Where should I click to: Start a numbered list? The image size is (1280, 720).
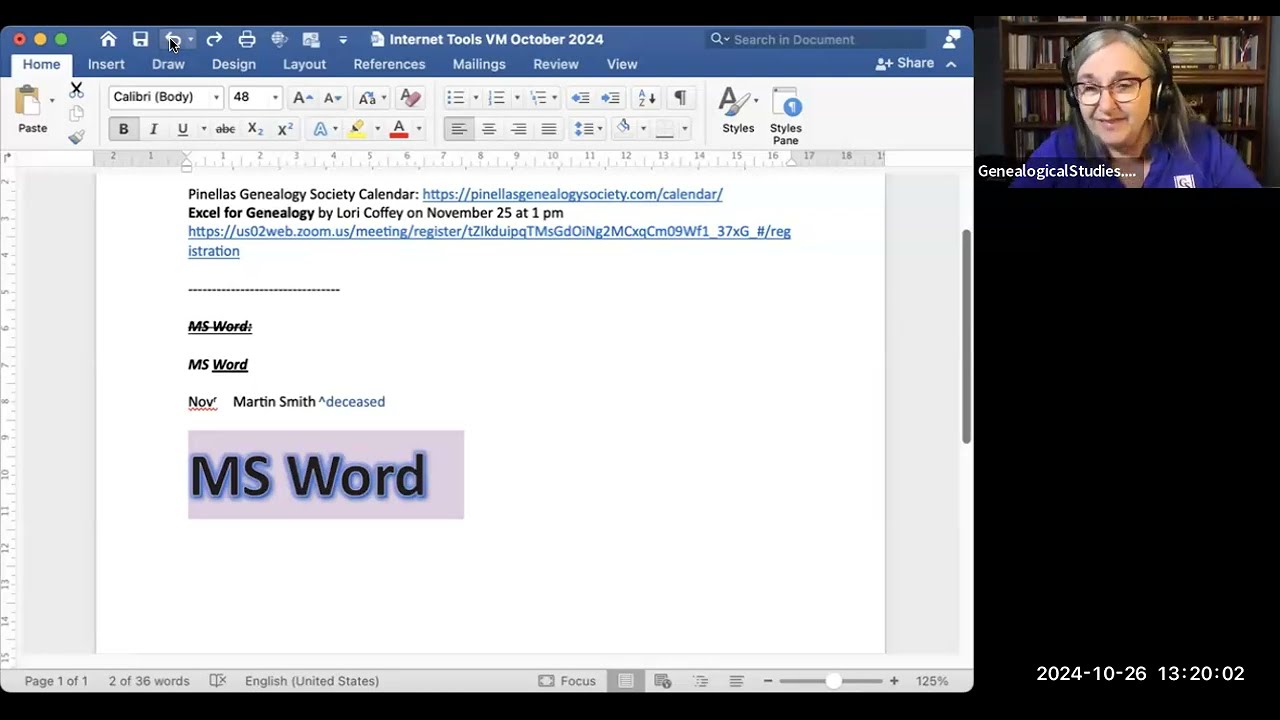tap(496, 97)
